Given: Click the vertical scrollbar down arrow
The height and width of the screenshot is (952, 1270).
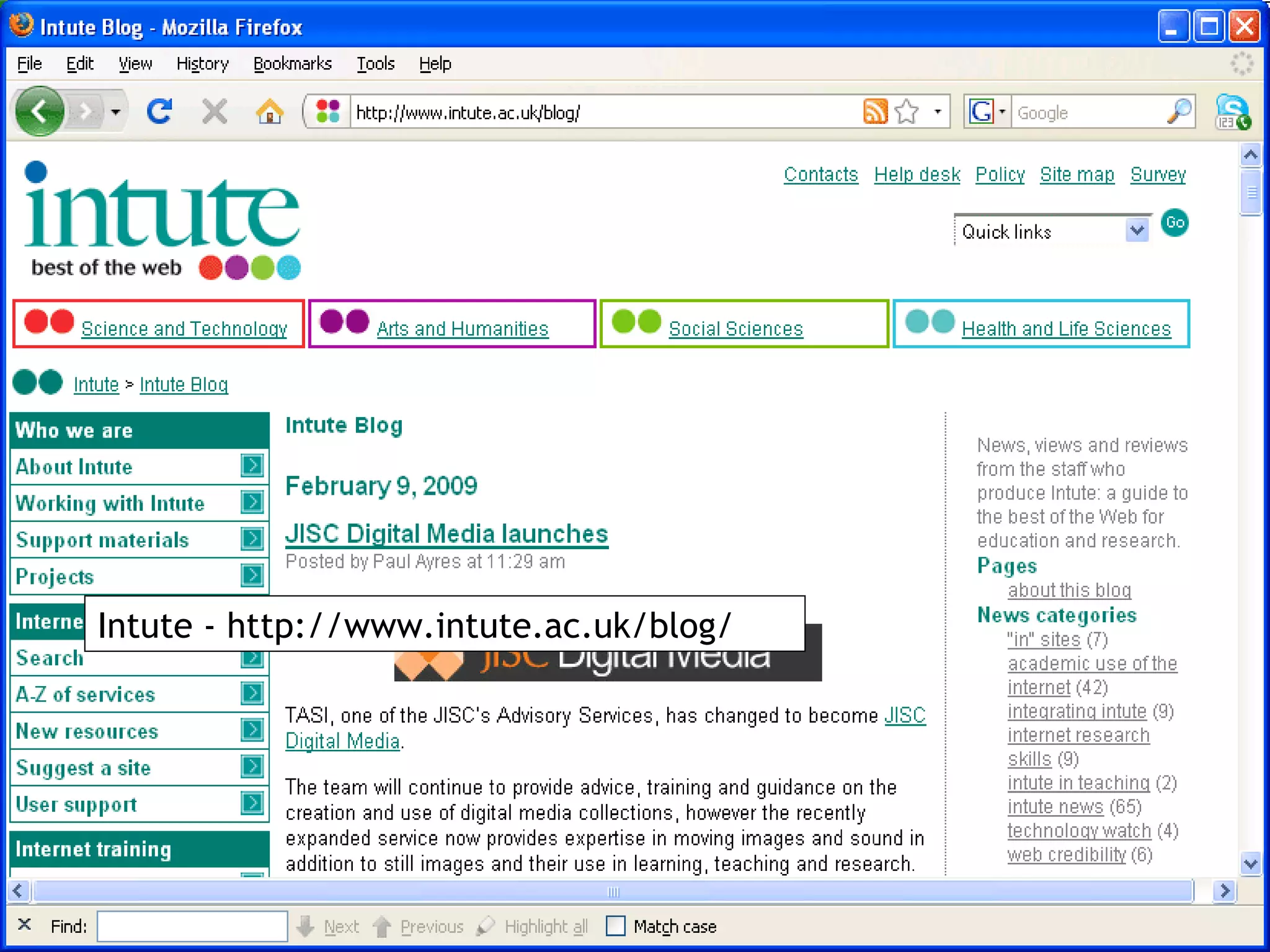Looking at the screenshot, I should [x=1251, y=863].
